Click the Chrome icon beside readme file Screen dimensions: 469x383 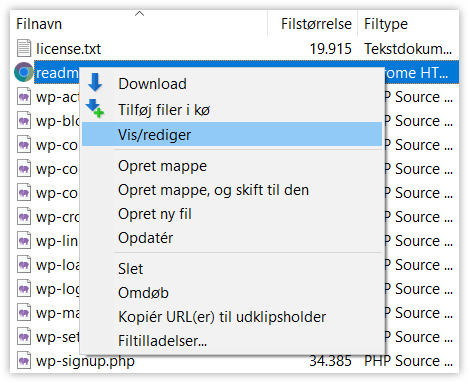[24, 72]
